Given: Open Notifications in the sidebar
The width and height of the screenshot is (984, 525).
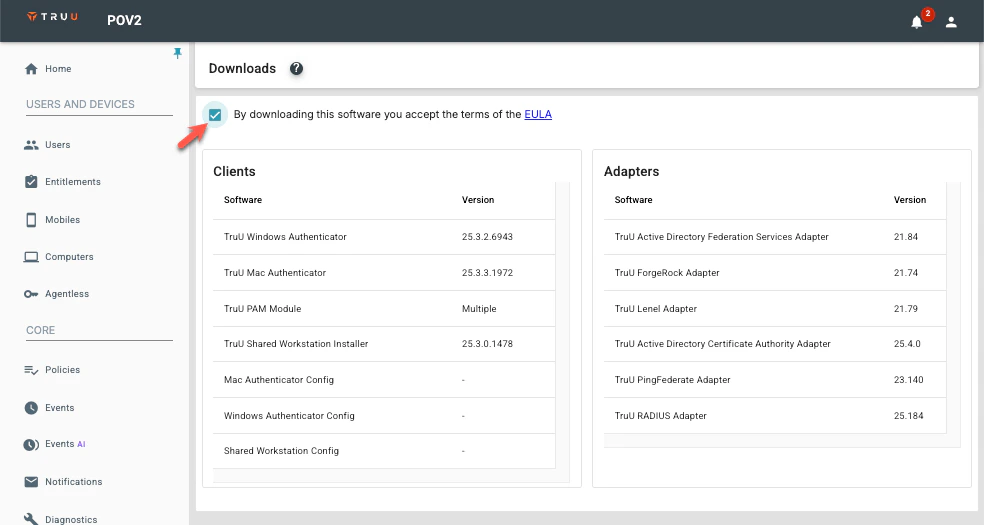Looking at the screenshot, I should 73,482.
